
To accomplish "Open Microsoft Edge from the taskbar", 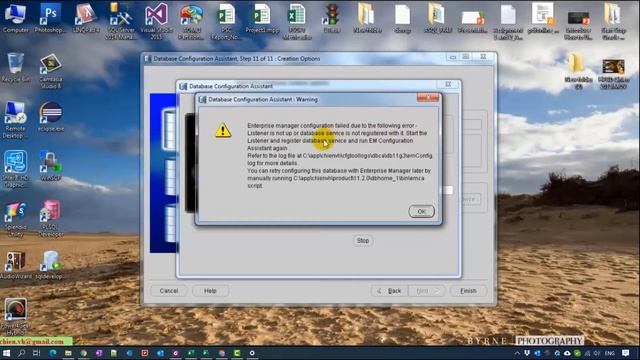I will coord(53,353).
